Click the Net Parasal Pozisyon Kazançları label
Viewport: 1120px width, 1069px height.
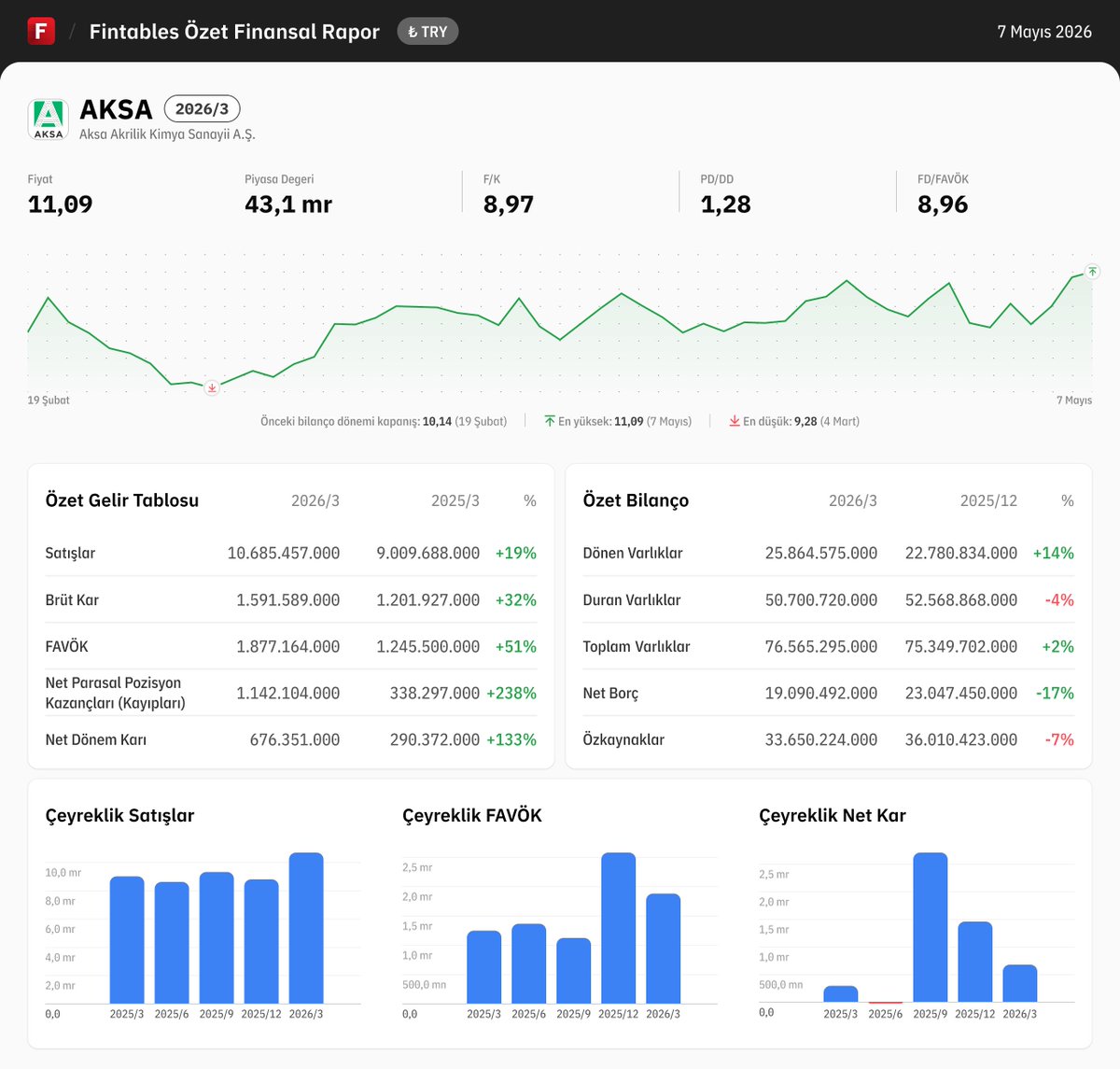pos(116,693)
